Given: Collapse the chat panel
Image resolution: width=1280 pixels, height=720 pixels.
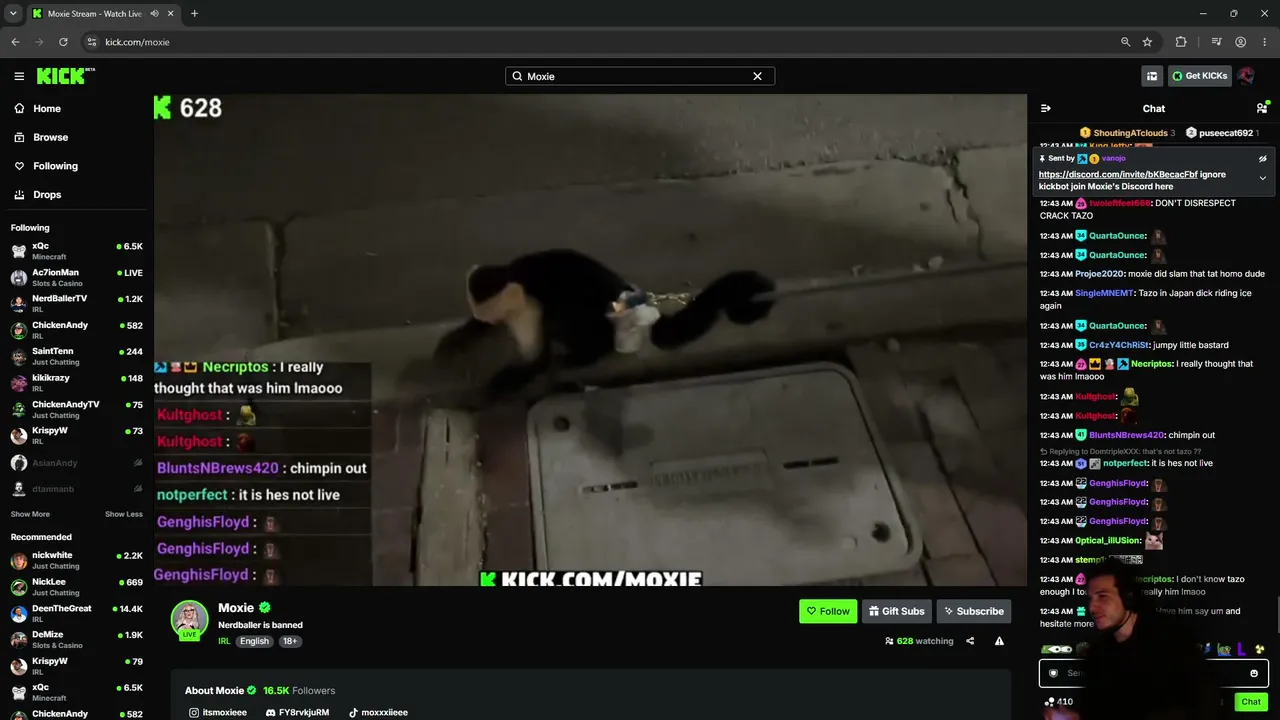Looking at the screenshot, I should tap(1046, 108).
